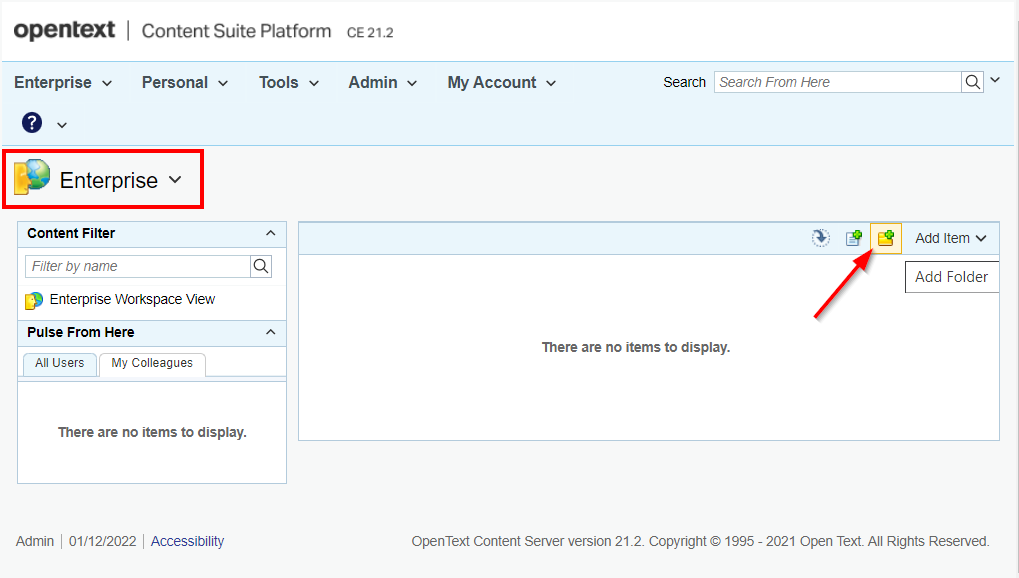Click the Content Filter magnifier icon
This screenshot has height=578, width=1019.
[261, 266]
